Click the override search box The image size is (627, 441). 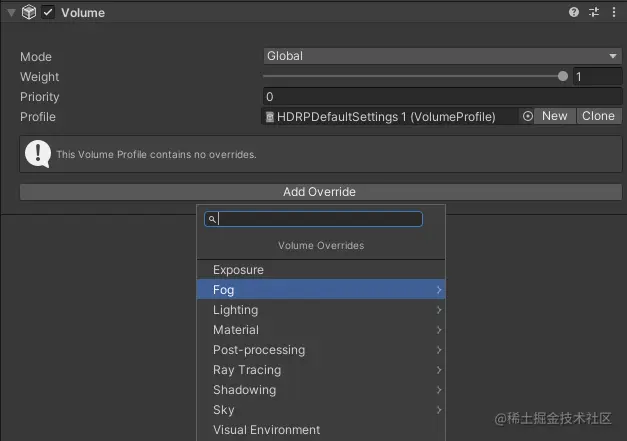click(314, 219)
